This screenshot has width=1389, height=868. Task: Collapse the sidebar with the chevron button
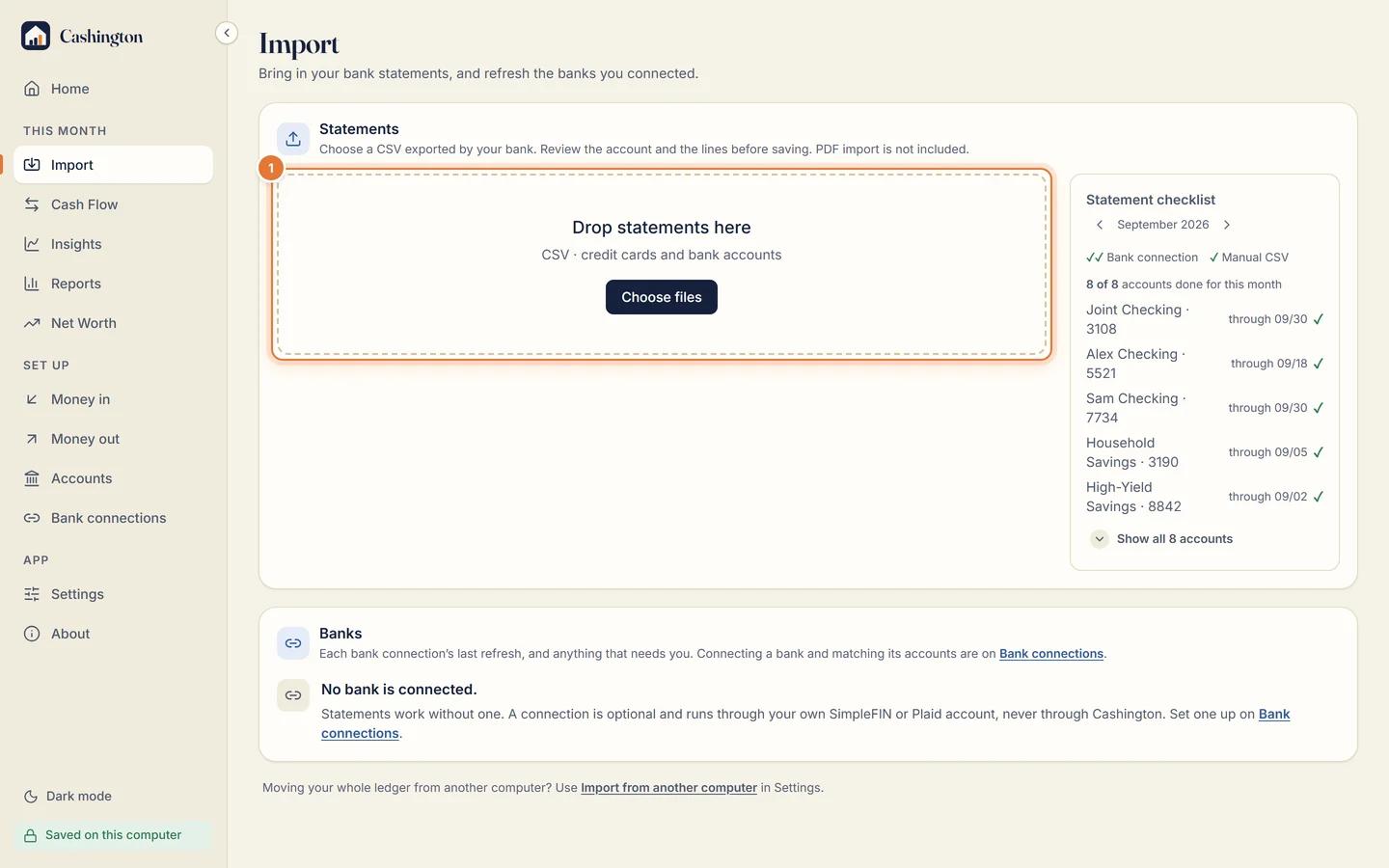227,33
